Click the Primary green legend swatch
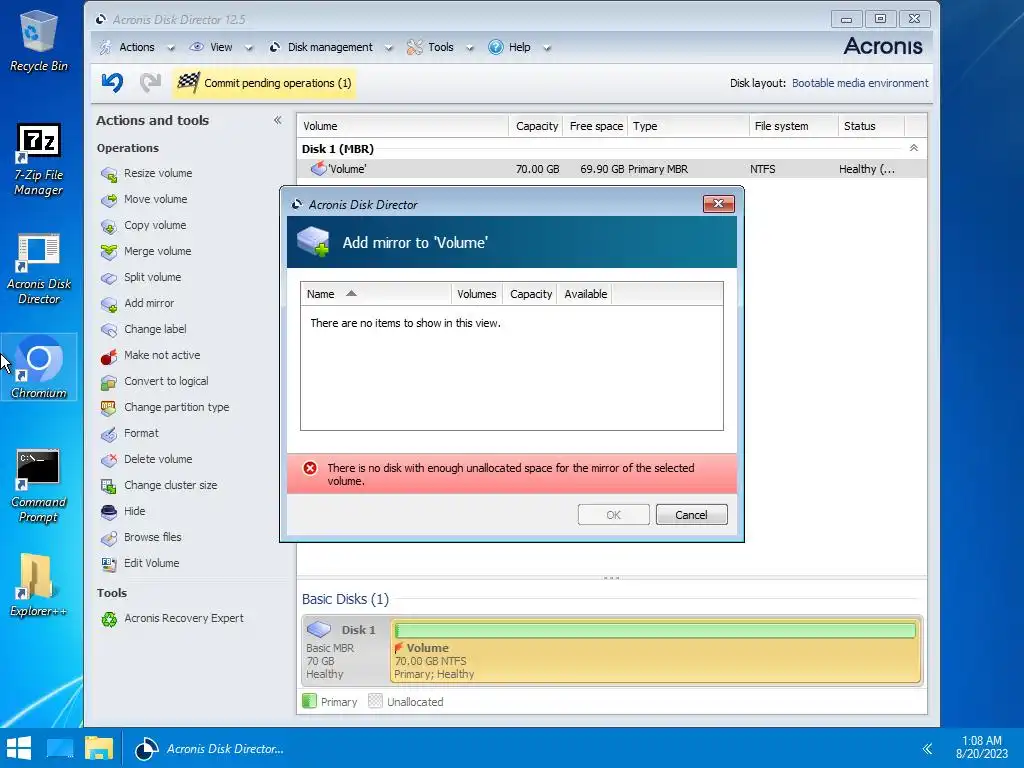The image size is (1024, 768). [x=310, y=701]
